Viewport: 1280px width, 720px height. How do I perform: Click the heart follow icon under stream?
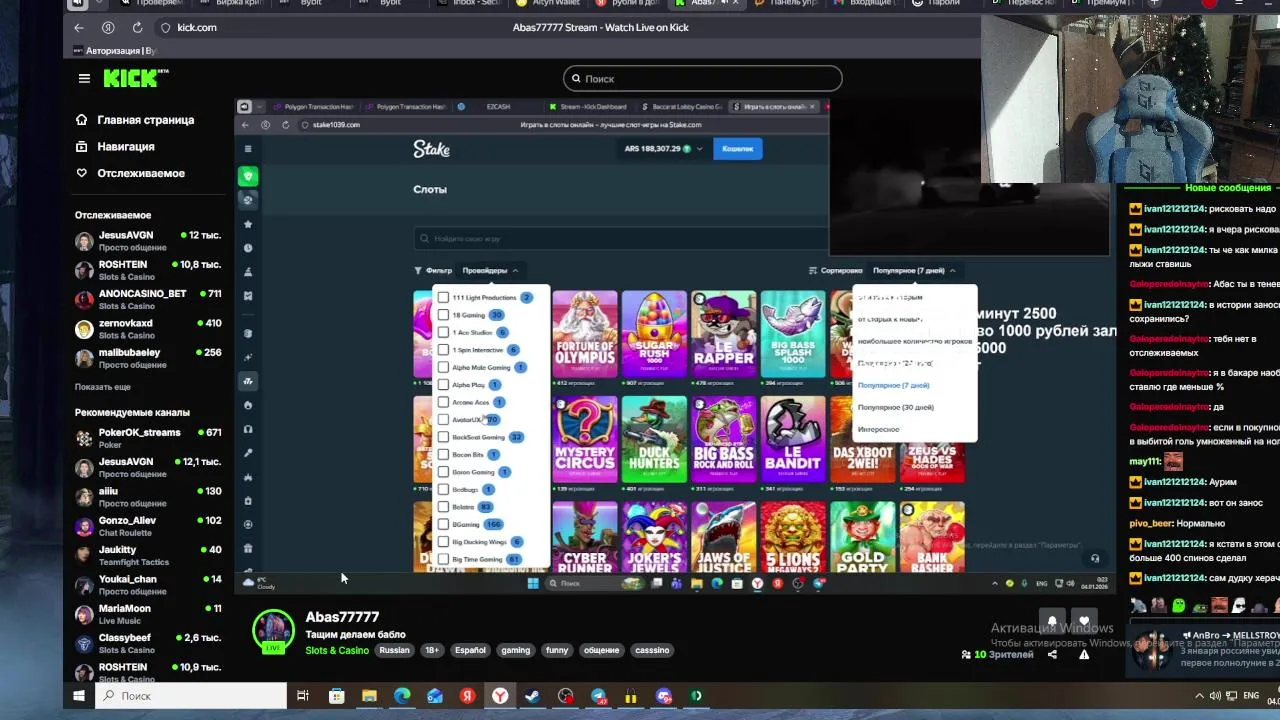click(x=1084, y=621)
